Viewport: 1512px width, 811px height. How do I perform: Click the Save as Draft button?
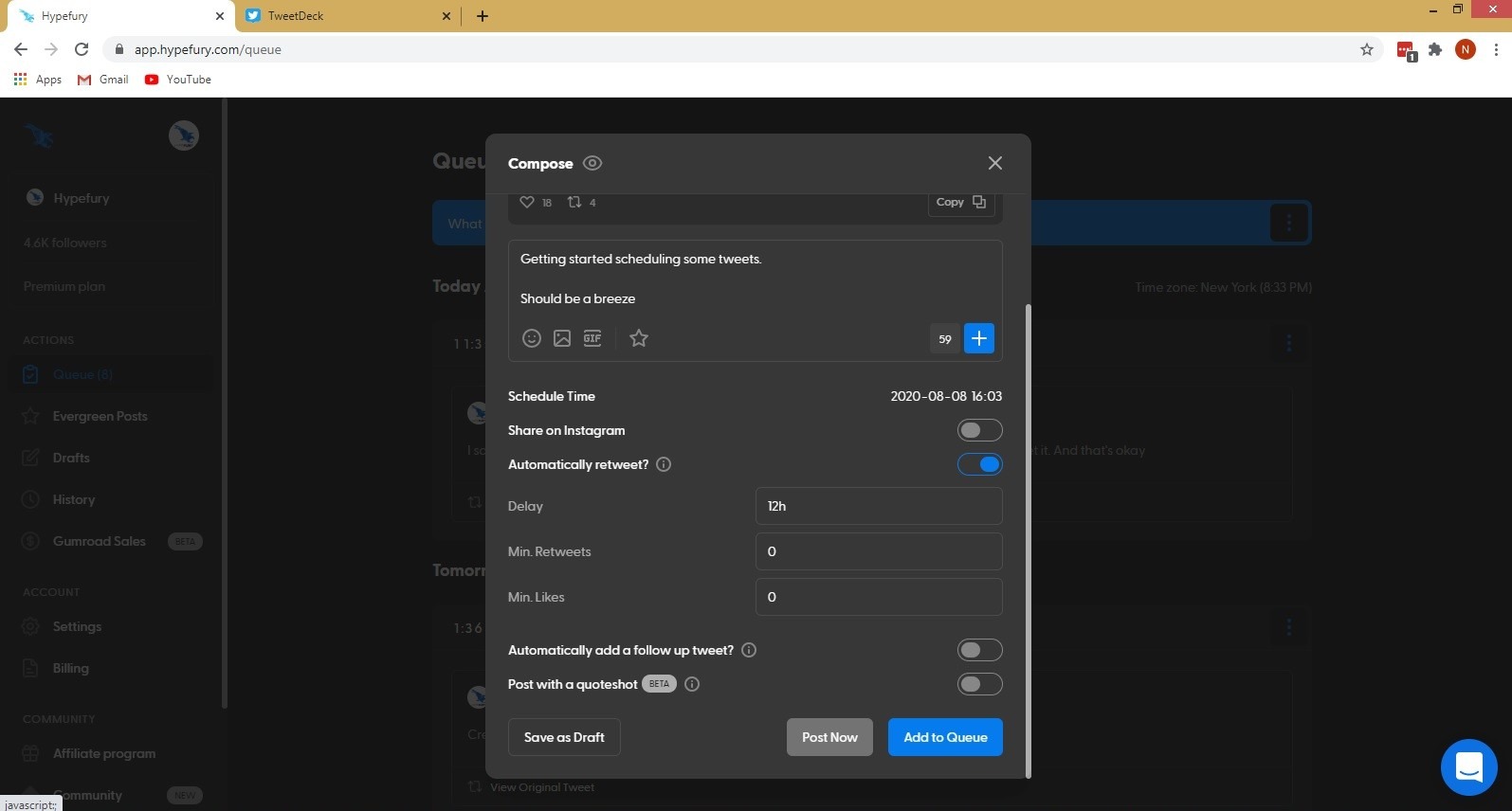tap(564, 737)
